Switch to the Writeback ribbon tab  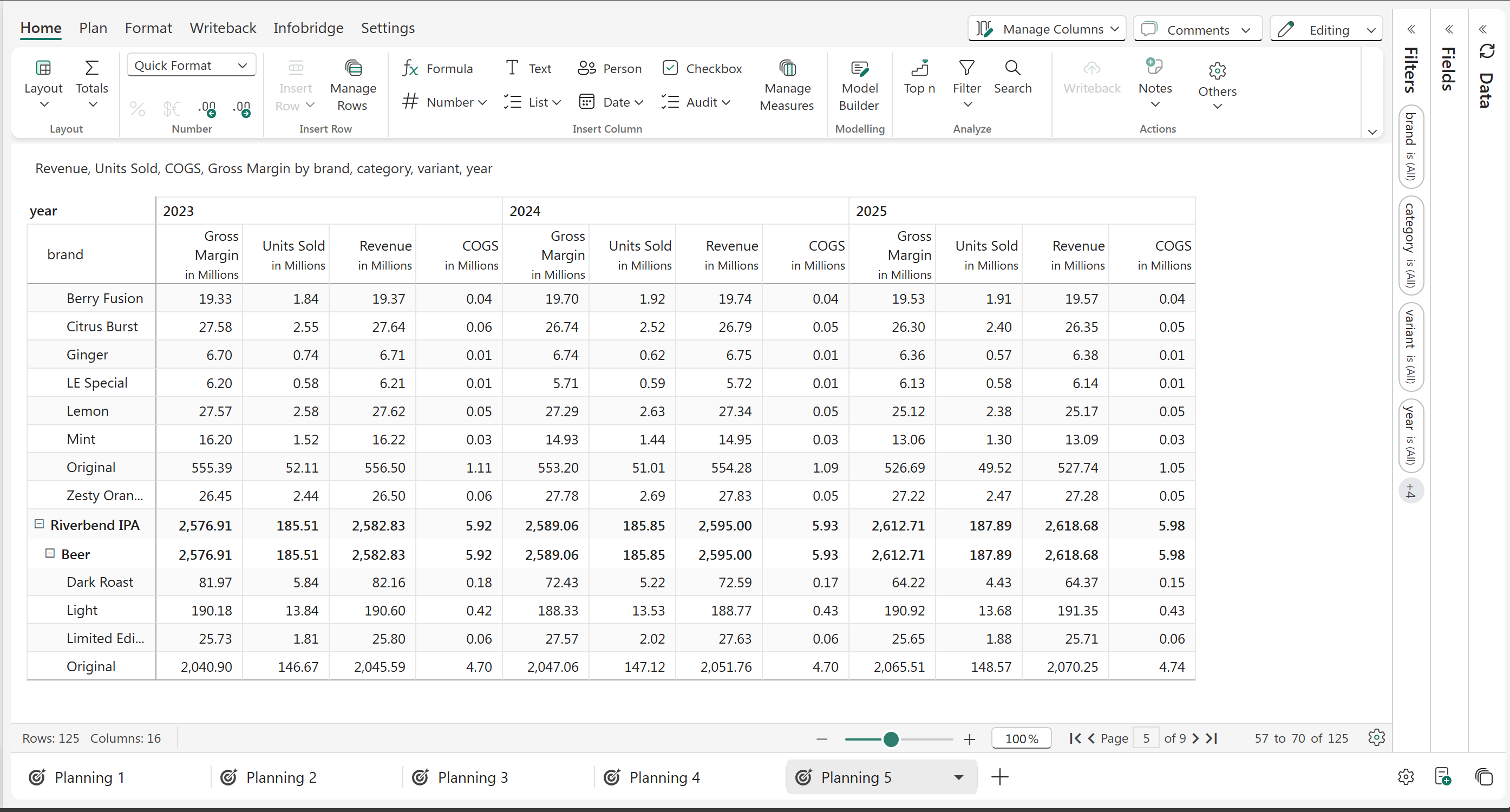[x=223, y=28]
